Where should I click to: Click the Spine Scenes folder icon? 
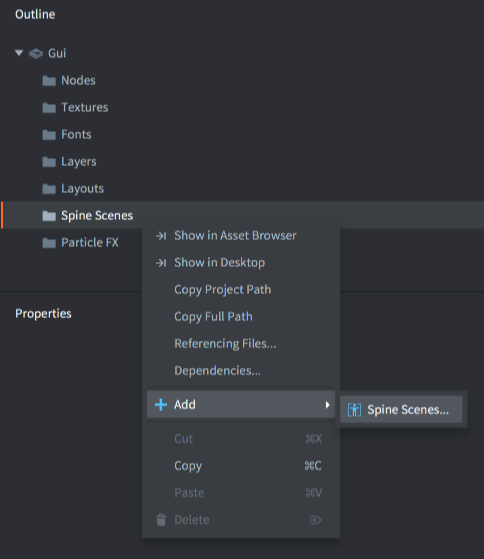(x=49, y=216)
